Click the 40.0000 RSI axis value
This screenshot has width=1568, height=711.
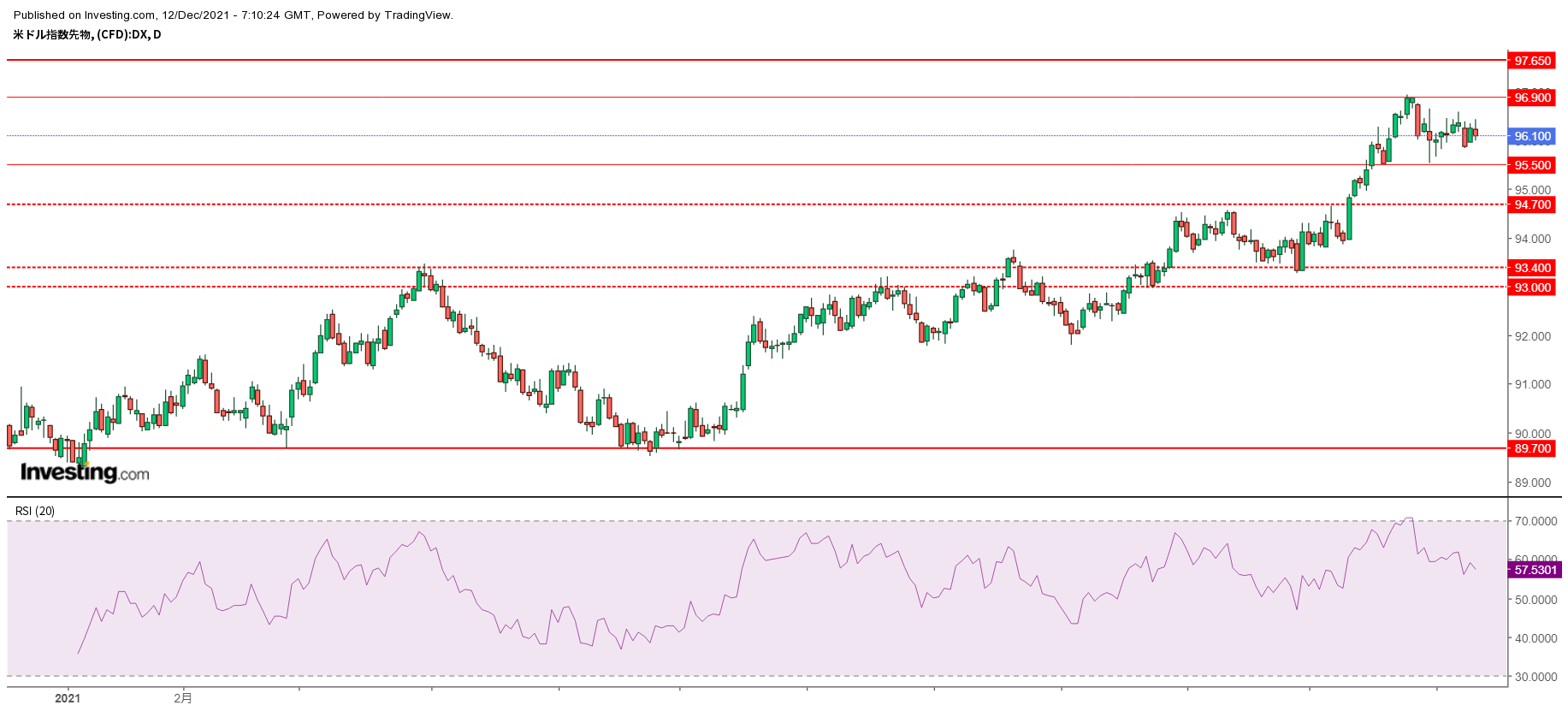click(1535, 638)
